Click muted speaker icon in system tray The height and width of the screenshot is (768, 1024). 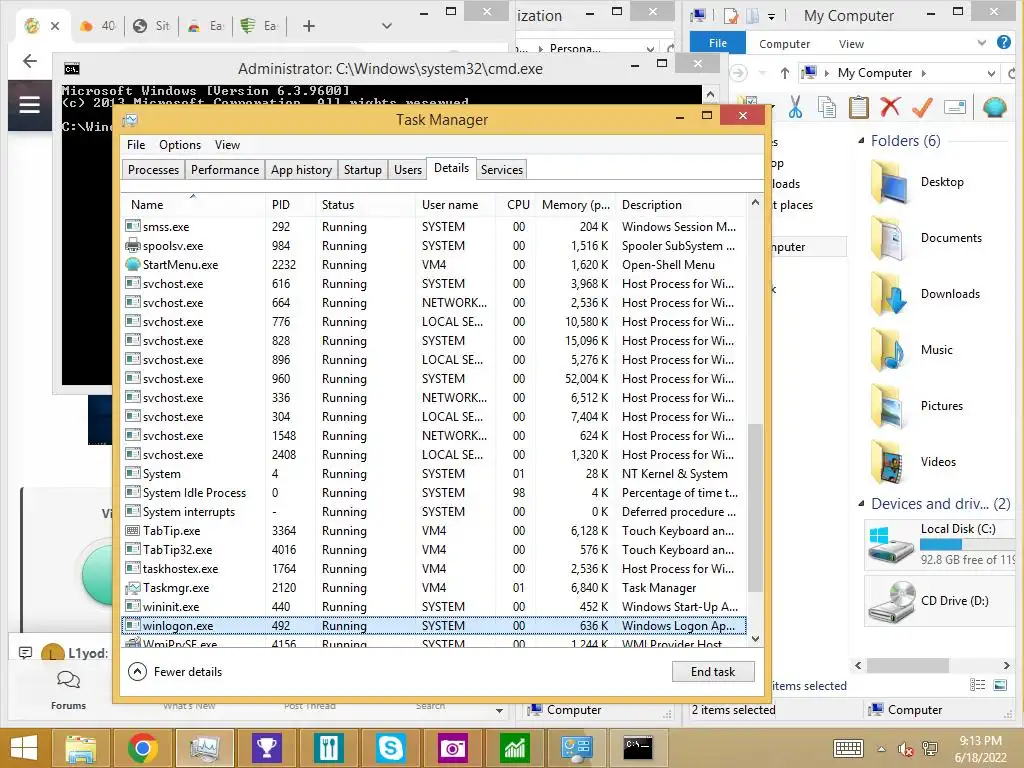click(x=906, y=749)
